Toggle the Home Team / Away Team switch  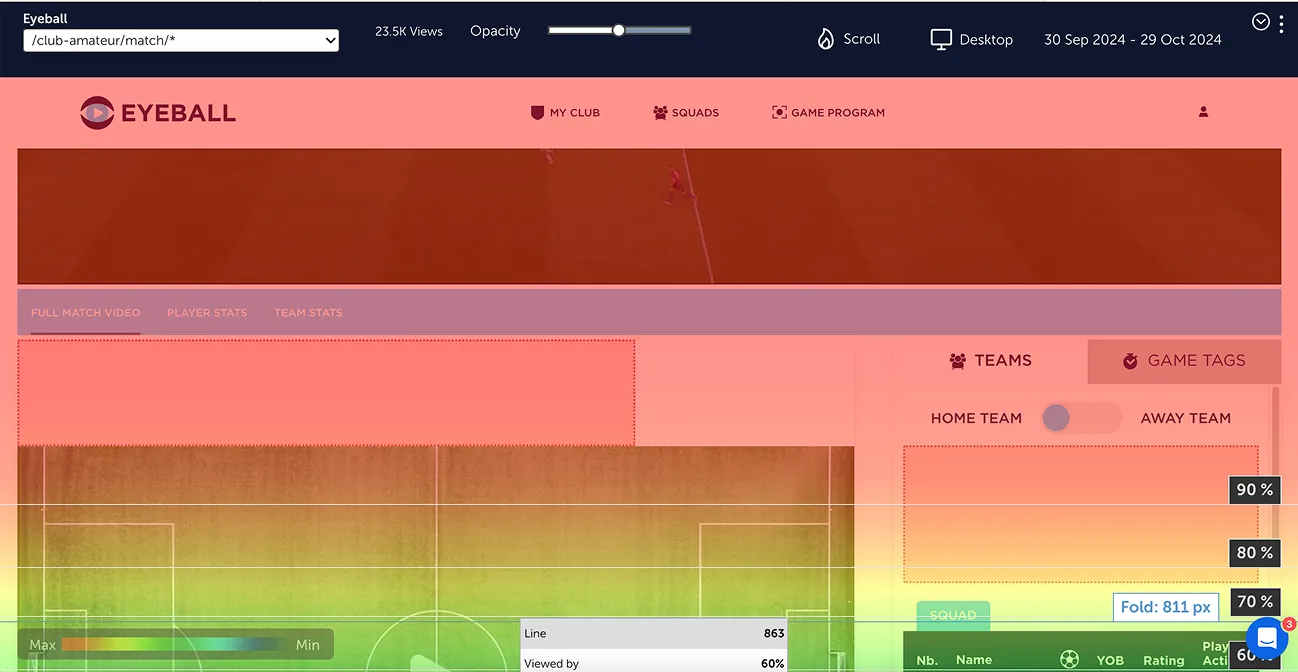pos(1081,418)
